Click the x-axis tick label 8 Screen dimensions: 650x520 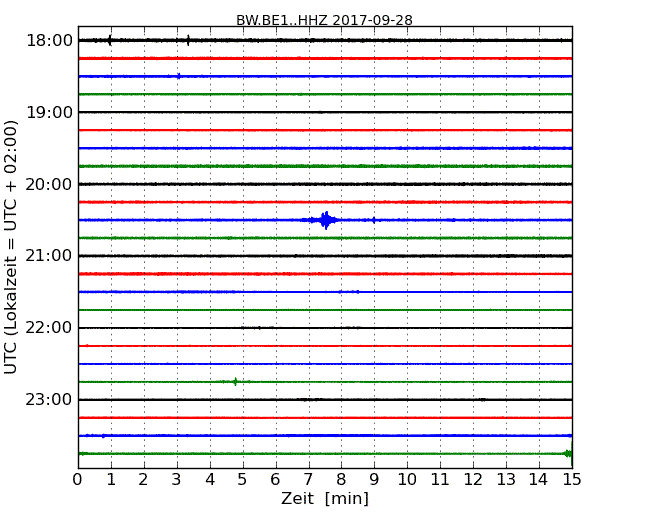tap(342, 480)
